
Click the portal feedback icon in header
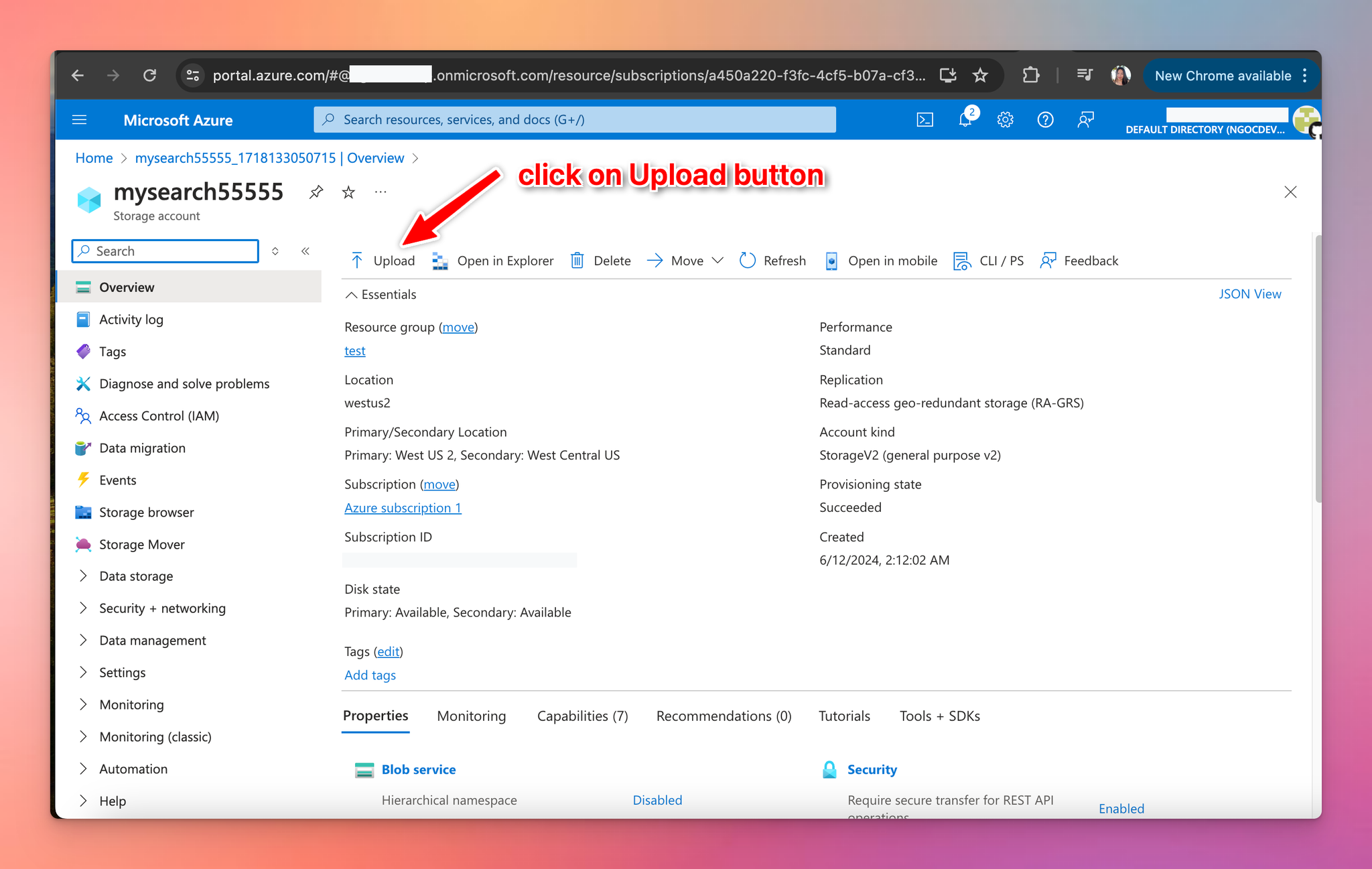tap(1085, 120)
